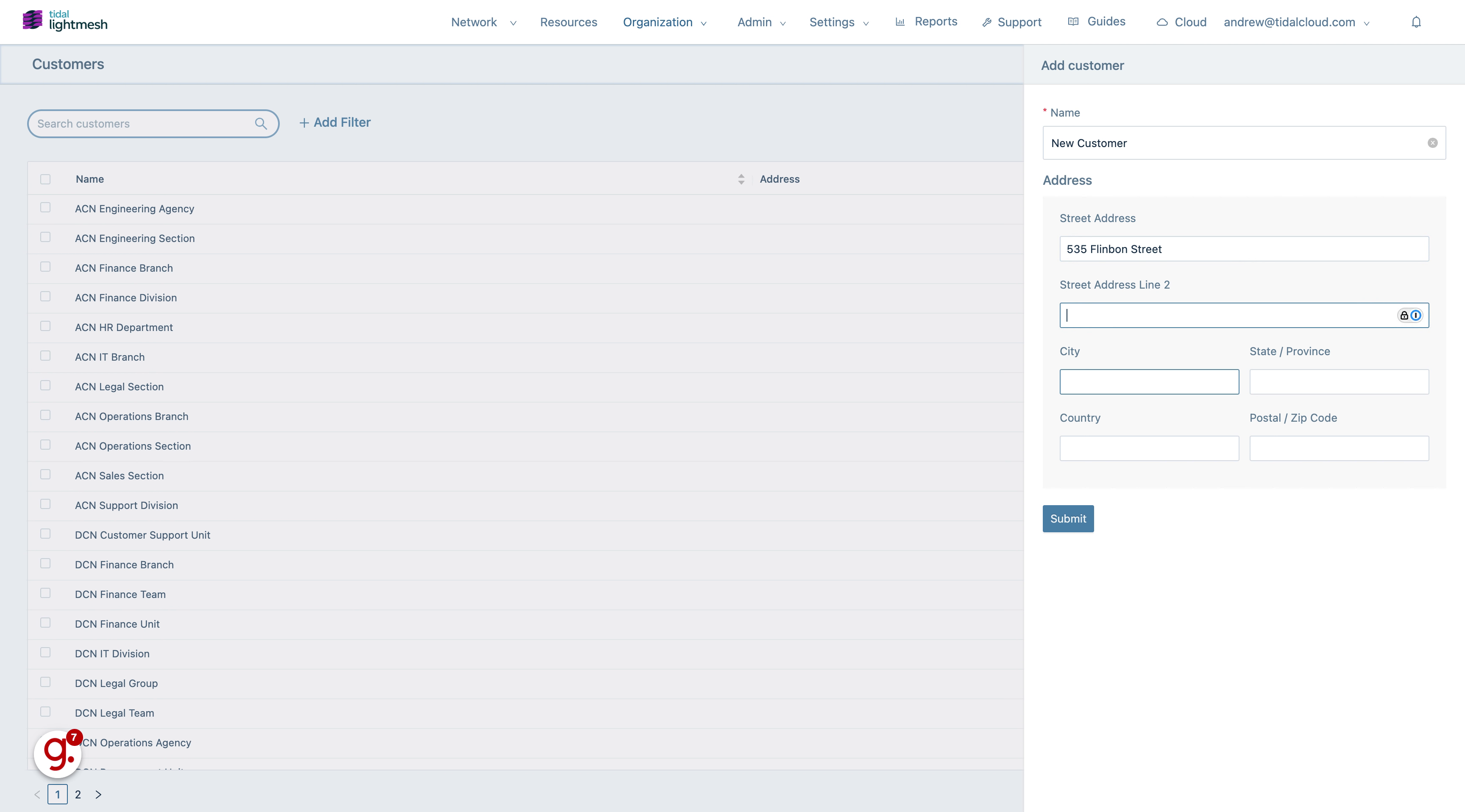Check the DCN IT Division row checkbox
The width and height of the screenshot is (1465, 812).
point(45,652)
